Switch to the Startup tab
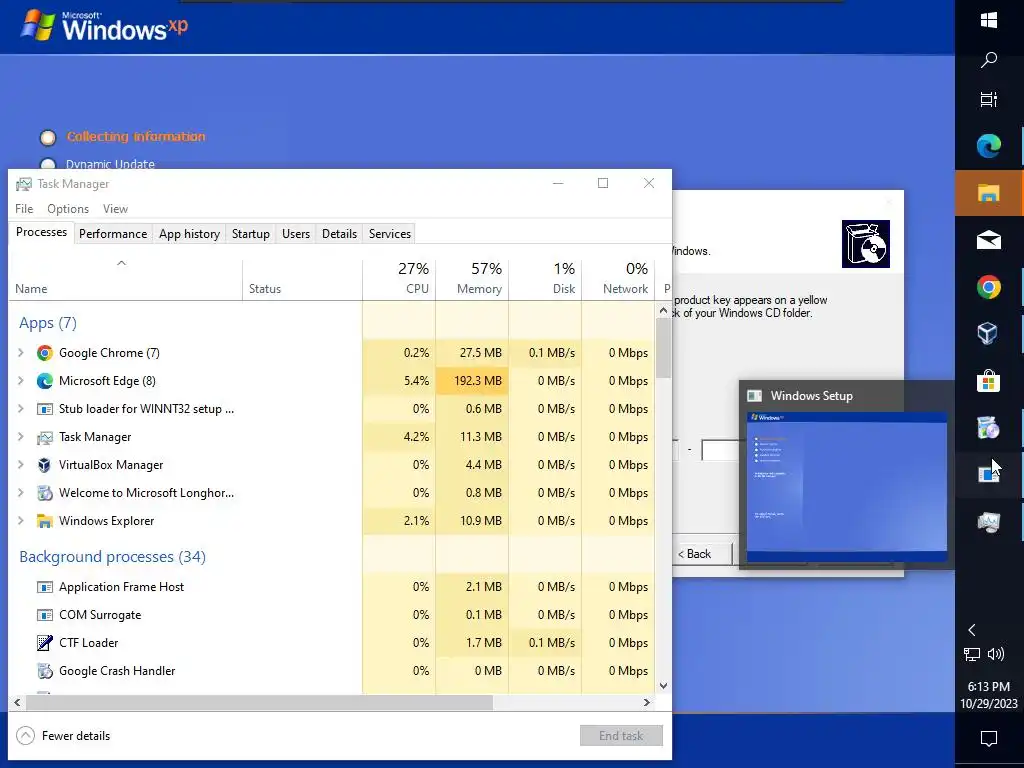The width and height of the screenshot is (1024, 768). tap(251, 234)
